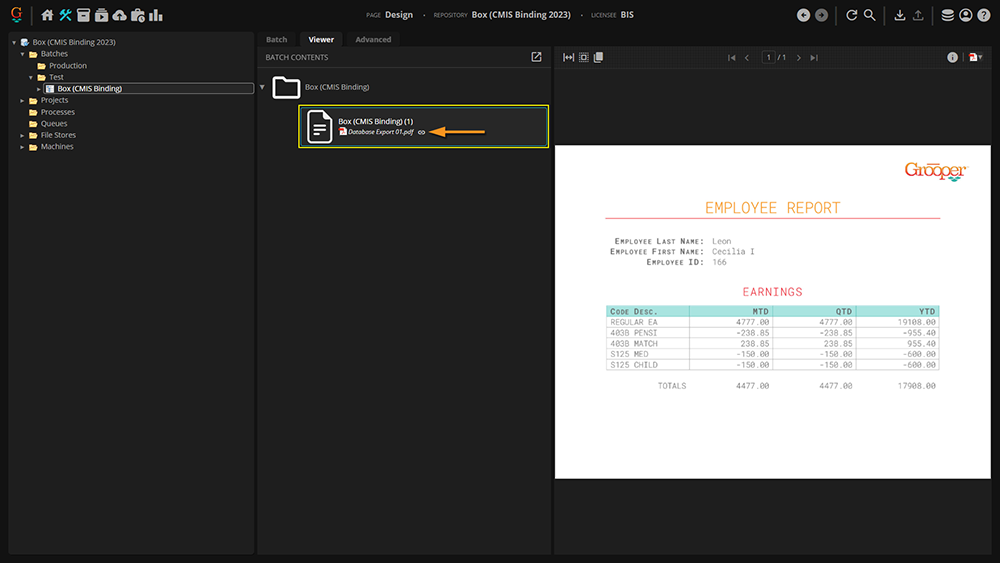
Task: Click the page number input field
Action: (769, 58)
